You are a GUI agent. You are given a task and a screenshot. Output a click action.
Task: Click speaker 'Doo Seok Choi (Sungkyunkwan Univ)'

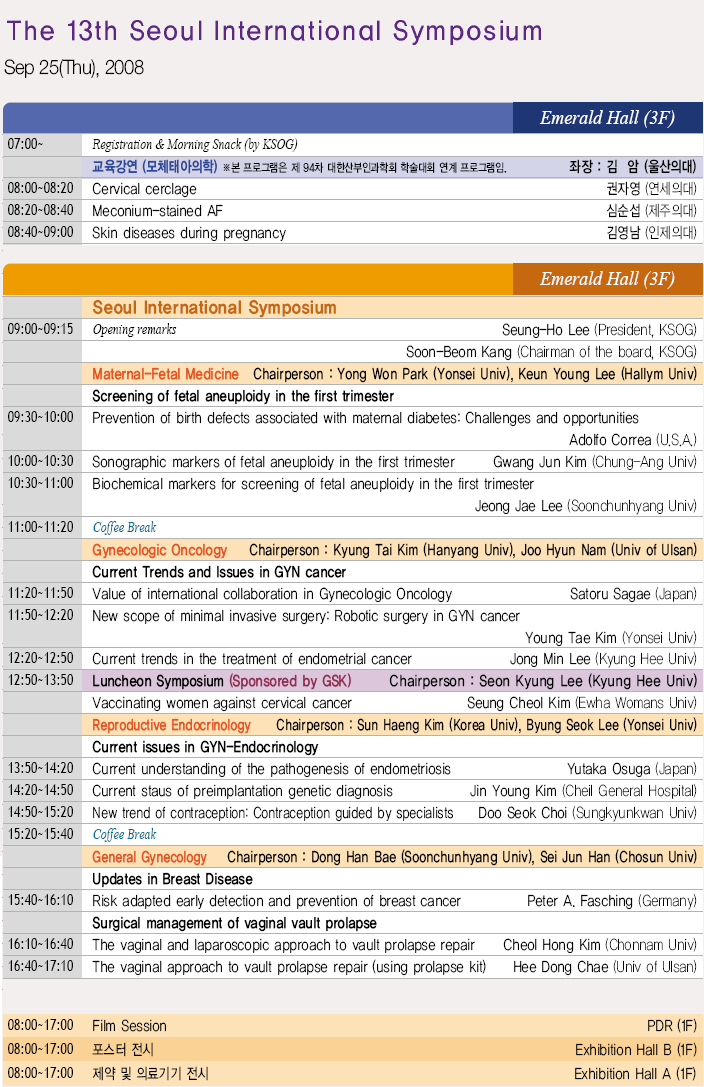click(588, 813)
